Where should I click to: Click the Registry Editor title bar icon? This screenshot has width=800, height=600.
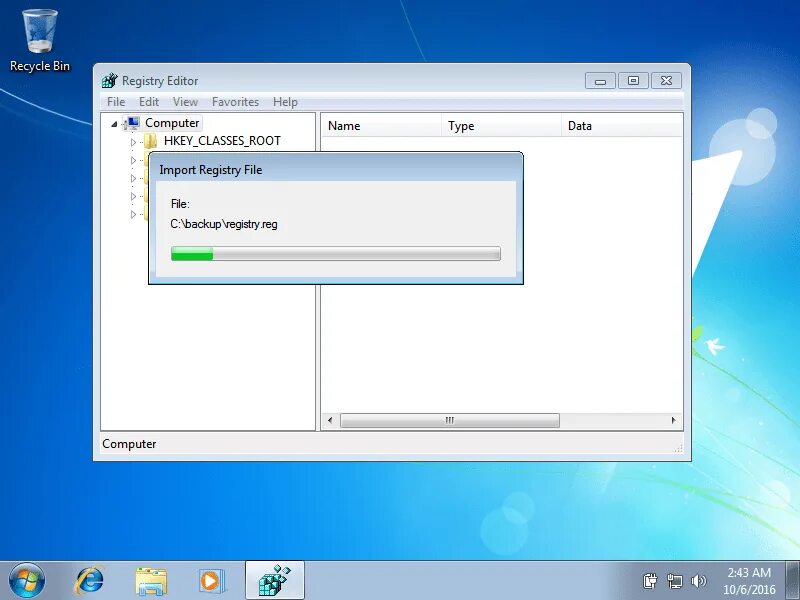109,81
